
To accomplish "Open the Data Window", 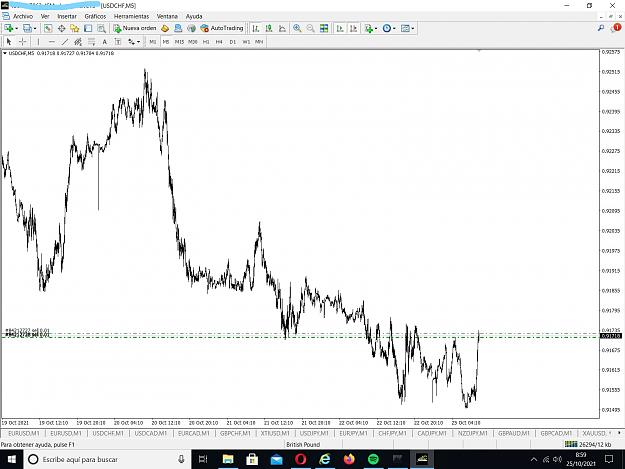I will [61, 28].
